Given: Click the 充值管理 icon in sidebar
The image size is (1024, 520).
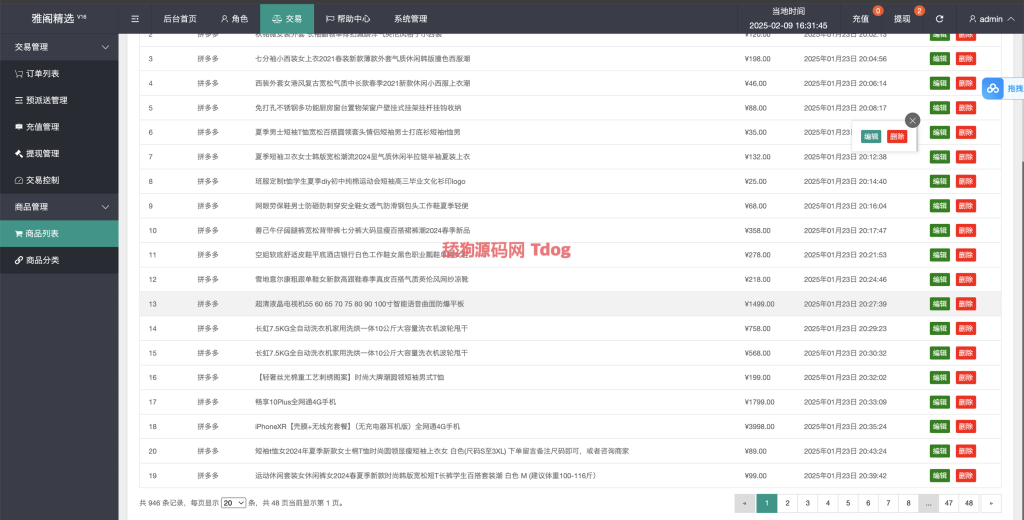Looking at the screenshot, I should click(18, 127).
